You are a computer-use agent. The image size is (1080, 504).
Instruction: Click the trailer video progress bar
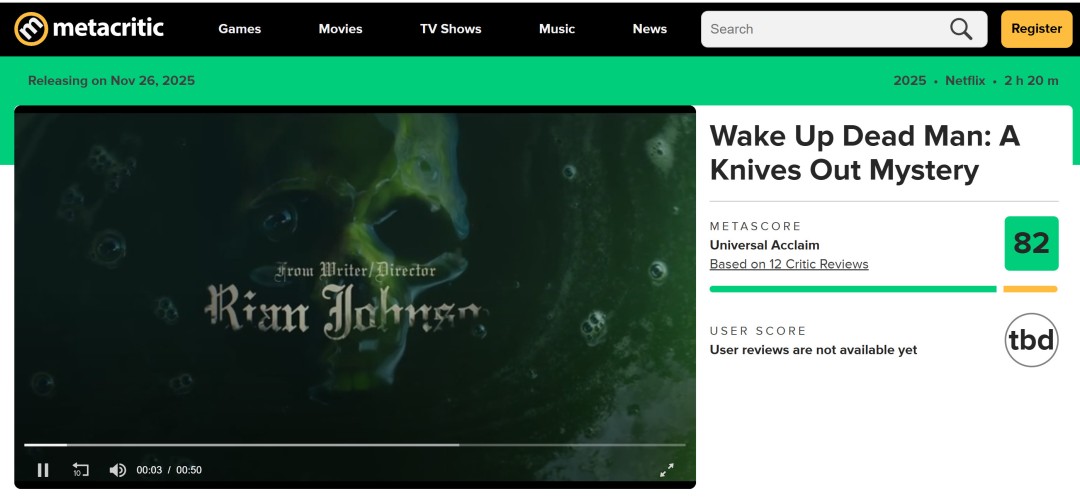[355, 444]
